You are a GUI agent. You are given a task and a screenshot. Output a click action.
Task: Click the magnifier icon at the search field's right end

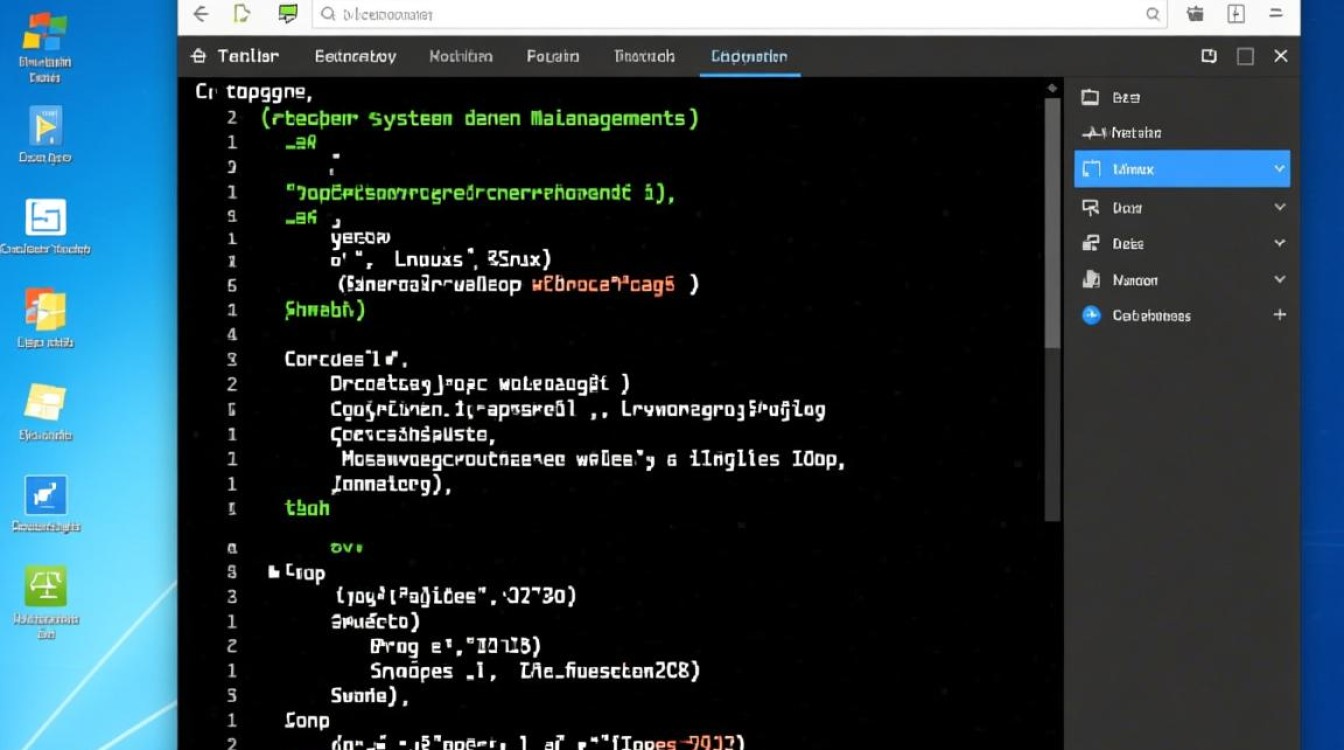pos(1153,14)
